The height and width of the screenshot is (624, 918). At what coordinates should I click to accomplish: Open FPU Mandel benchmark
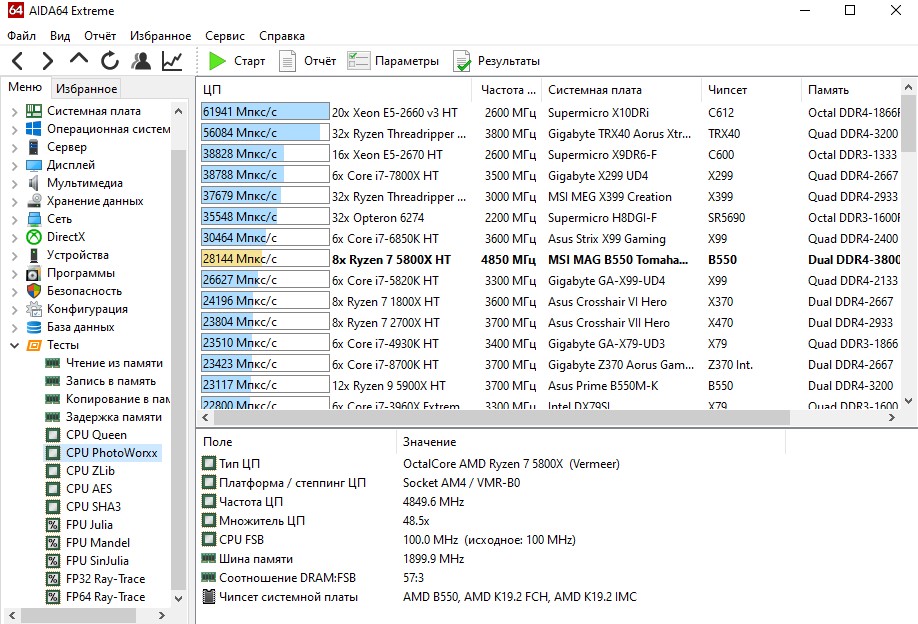98,543
